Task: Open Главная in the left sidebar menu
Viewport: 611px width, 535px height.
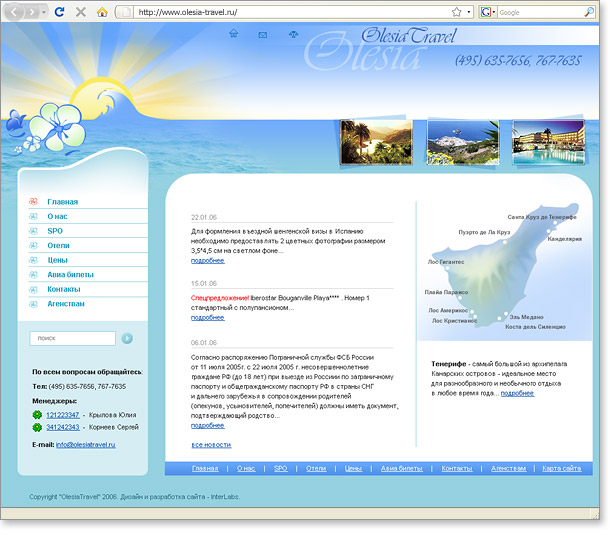Action: (62, 202)
